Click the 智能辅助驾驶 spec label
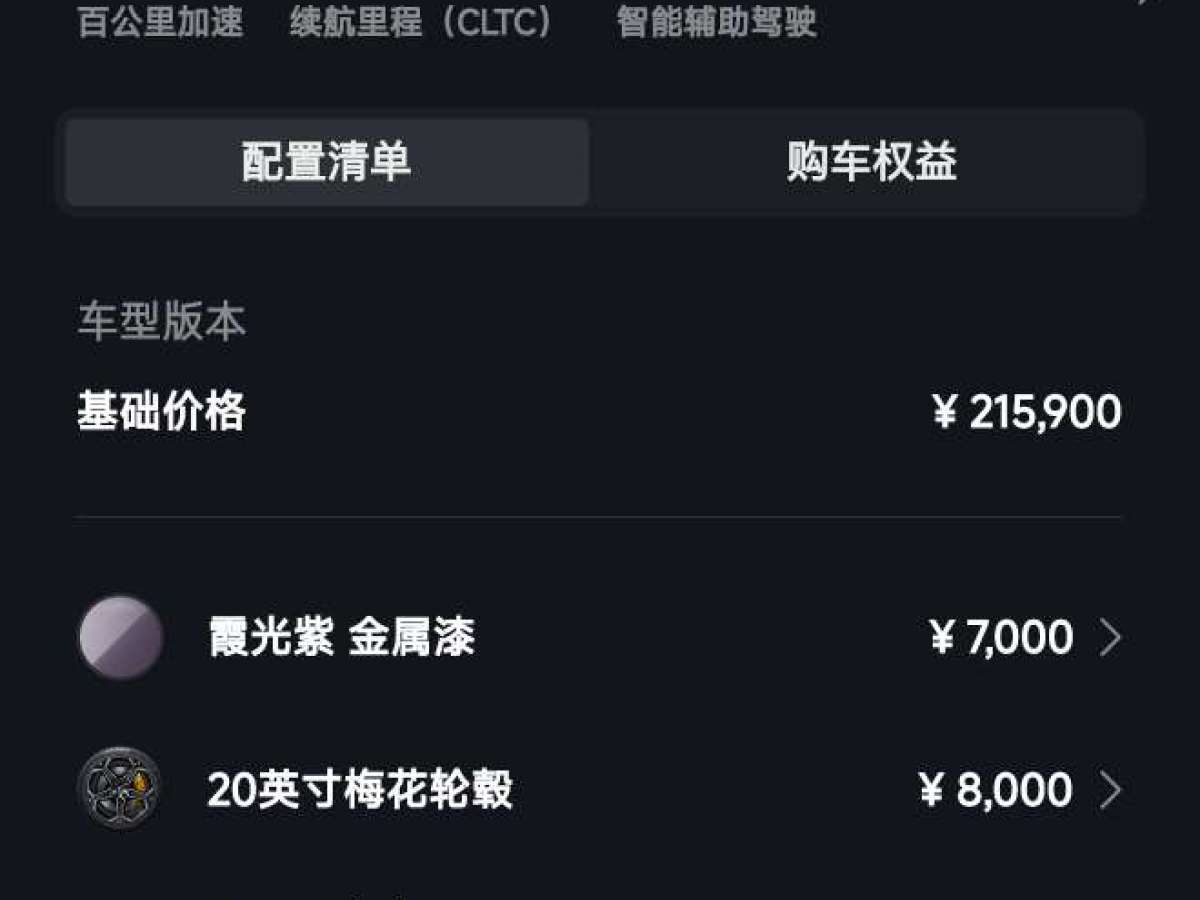 (x=717, y=22)
